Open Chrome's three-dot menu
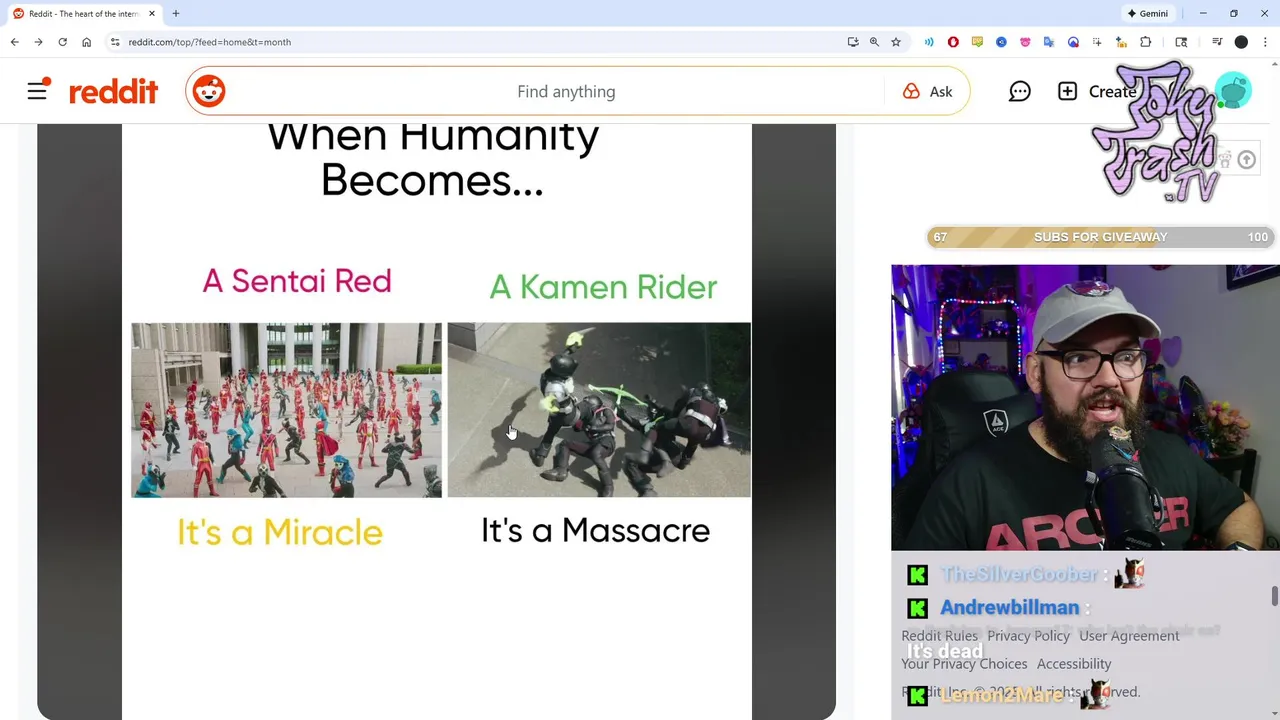The height and width of the screenshot is (720, 1280). point(1265,42)
